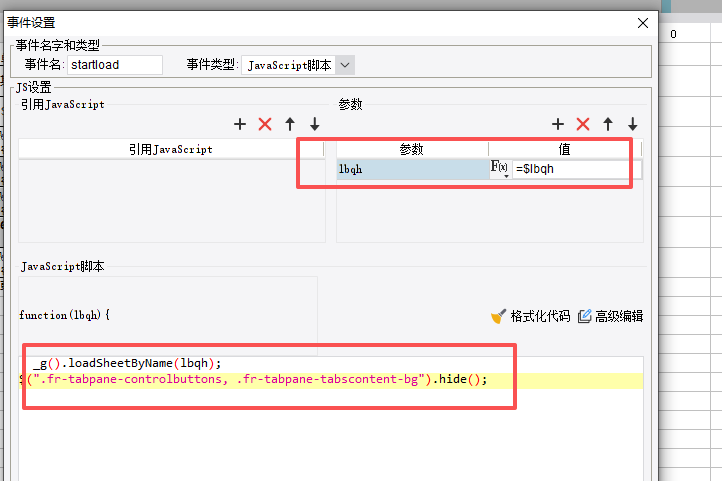Click the broom icon for 格式化代码
The height and width of the screenshot is (481, 722).
(498, 316)
